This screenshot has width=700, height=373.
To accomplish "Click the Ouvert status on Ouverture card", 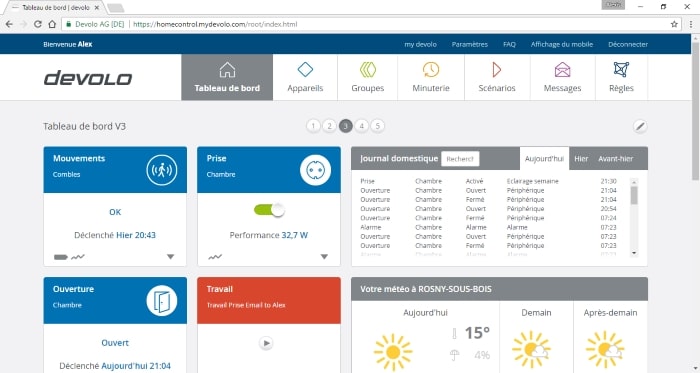I will click(115, 343).
